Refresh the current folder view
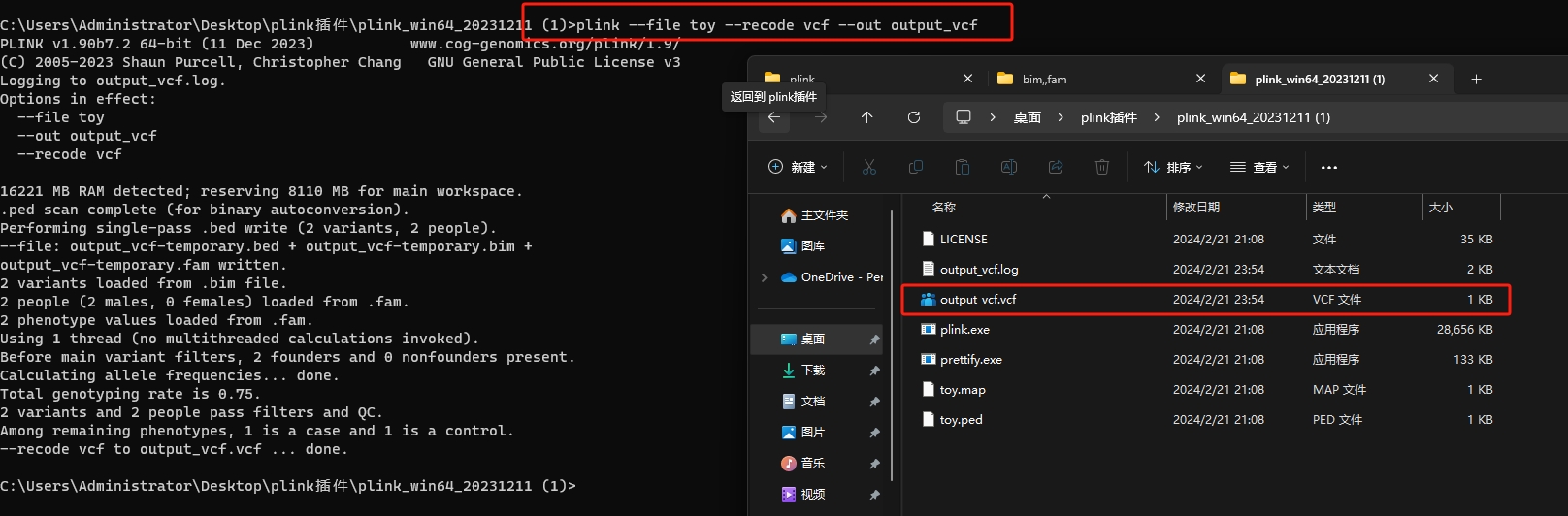Image resolution: width=1568 pixels, height=516 pixels. click(913, 117)
